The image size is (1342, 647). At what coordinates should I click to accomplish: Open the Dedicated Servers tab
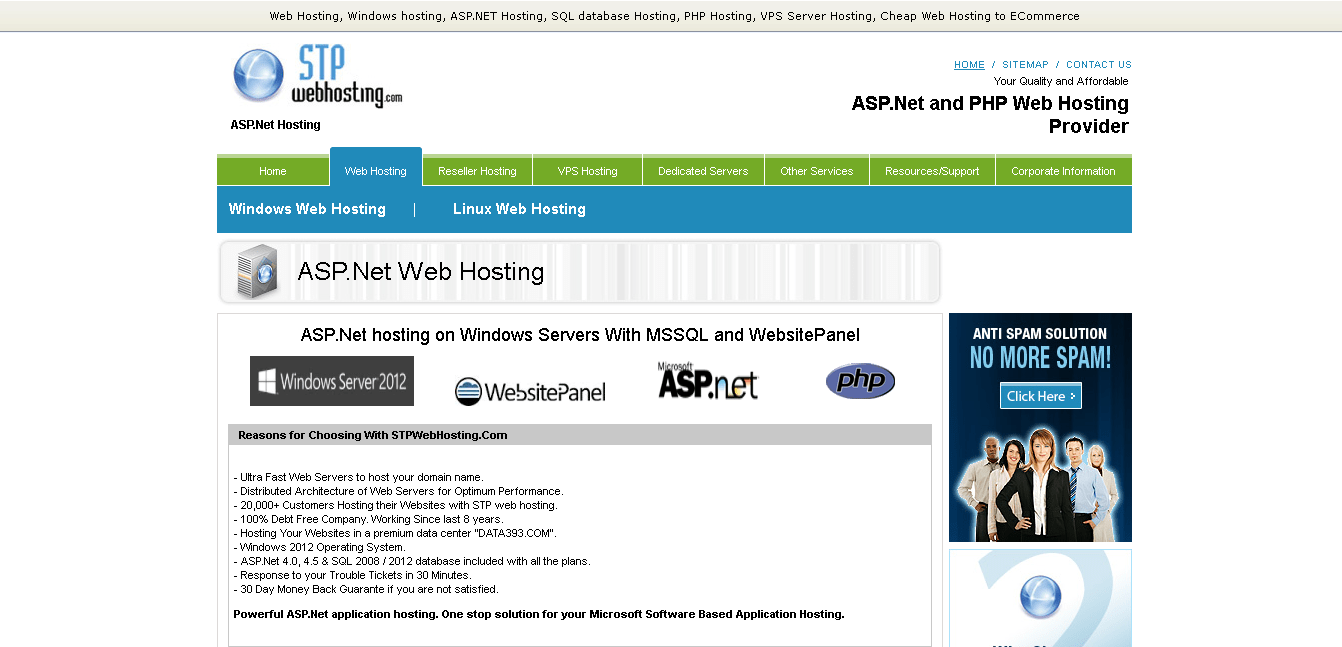click(x=703, y=171)
